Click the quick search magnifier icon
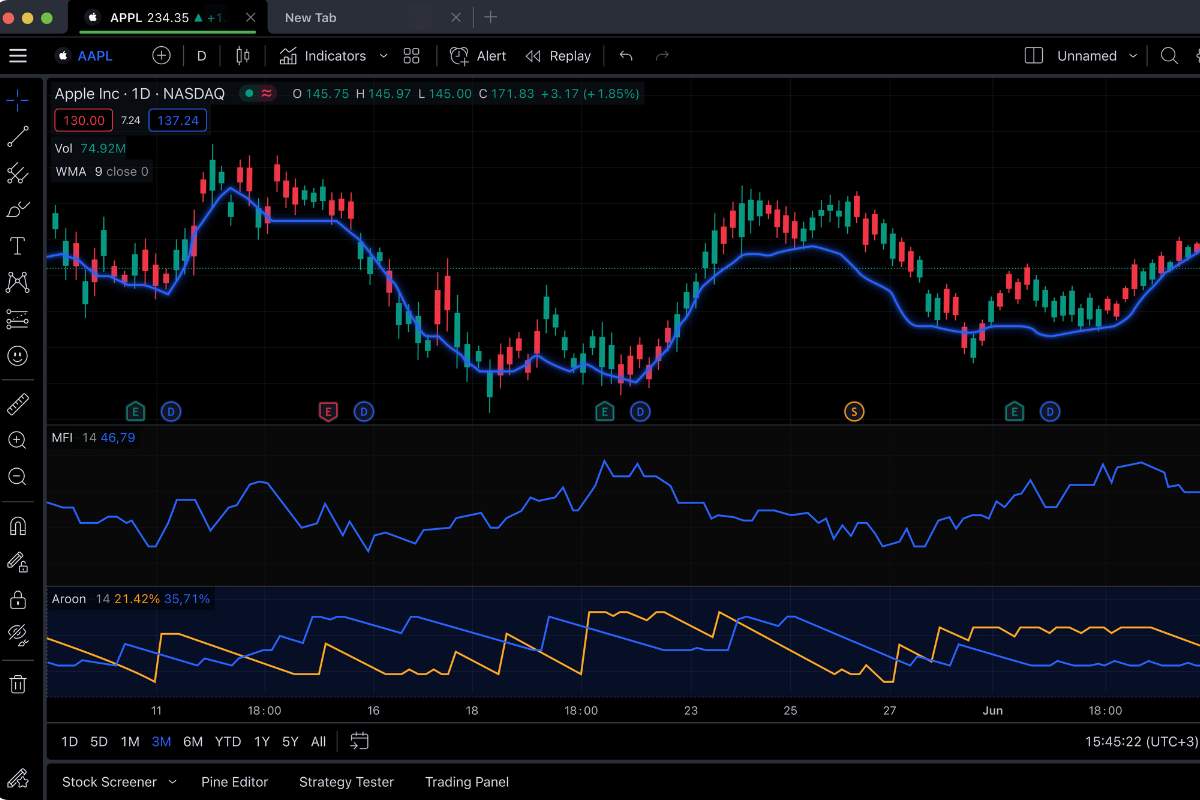 1169,56
